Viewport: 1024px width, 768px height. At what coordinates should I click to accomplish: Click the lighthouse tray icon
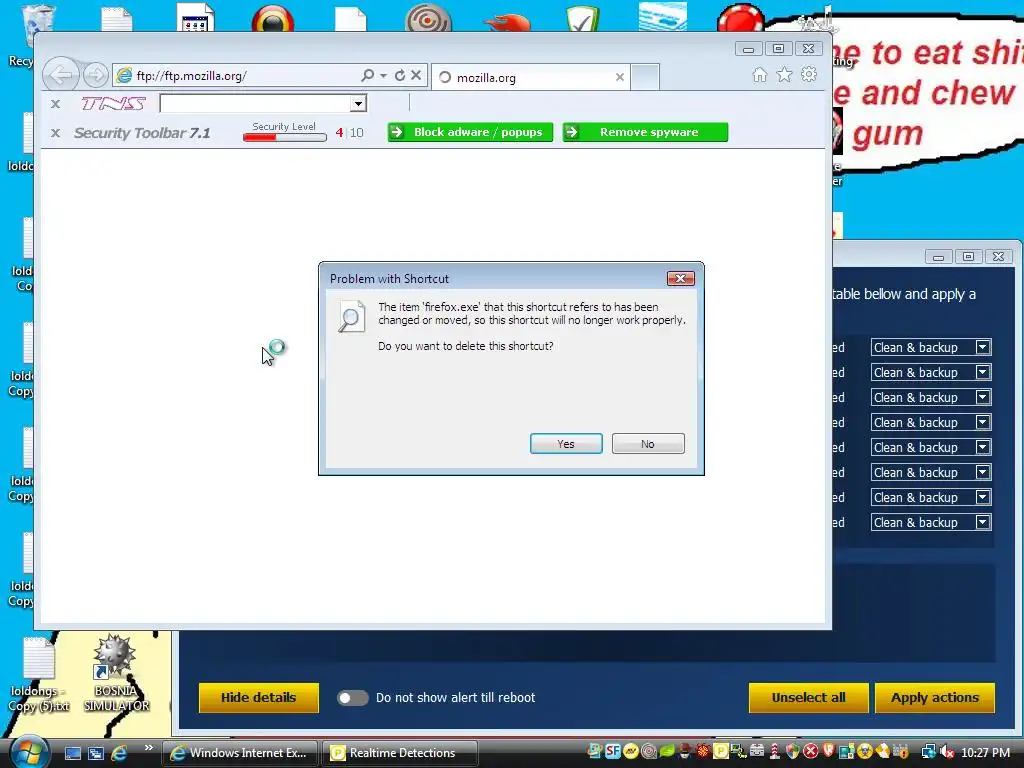[x=775, y=752]
